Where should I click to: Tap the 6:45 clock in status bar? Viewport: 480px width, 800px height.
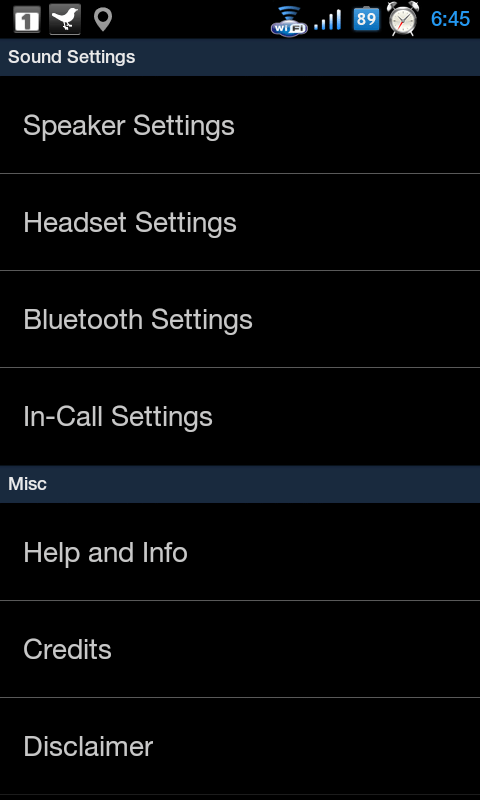tap(450, 19)
